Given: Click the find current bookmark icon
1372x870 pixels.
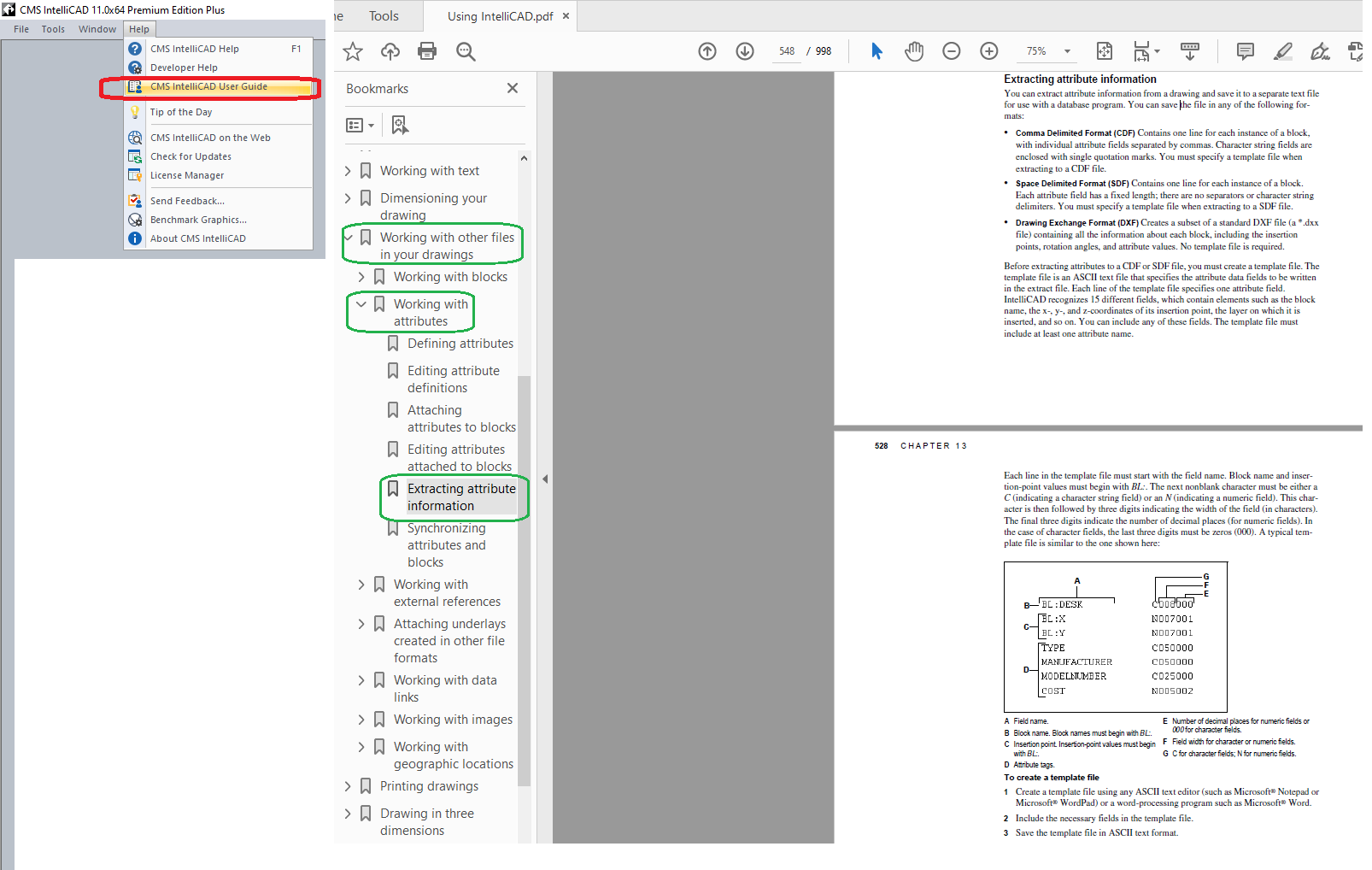Looking at the screenshot, I should pos(400,125).
